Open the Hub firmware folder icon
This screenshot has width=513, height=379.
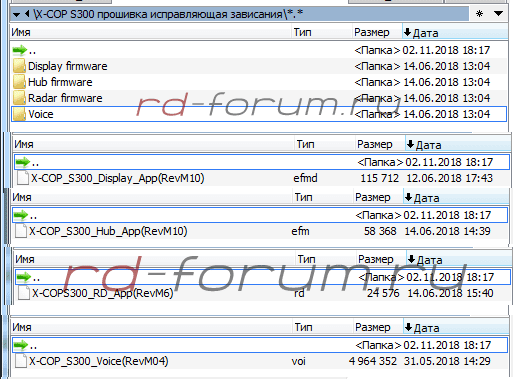coord(19,82)
